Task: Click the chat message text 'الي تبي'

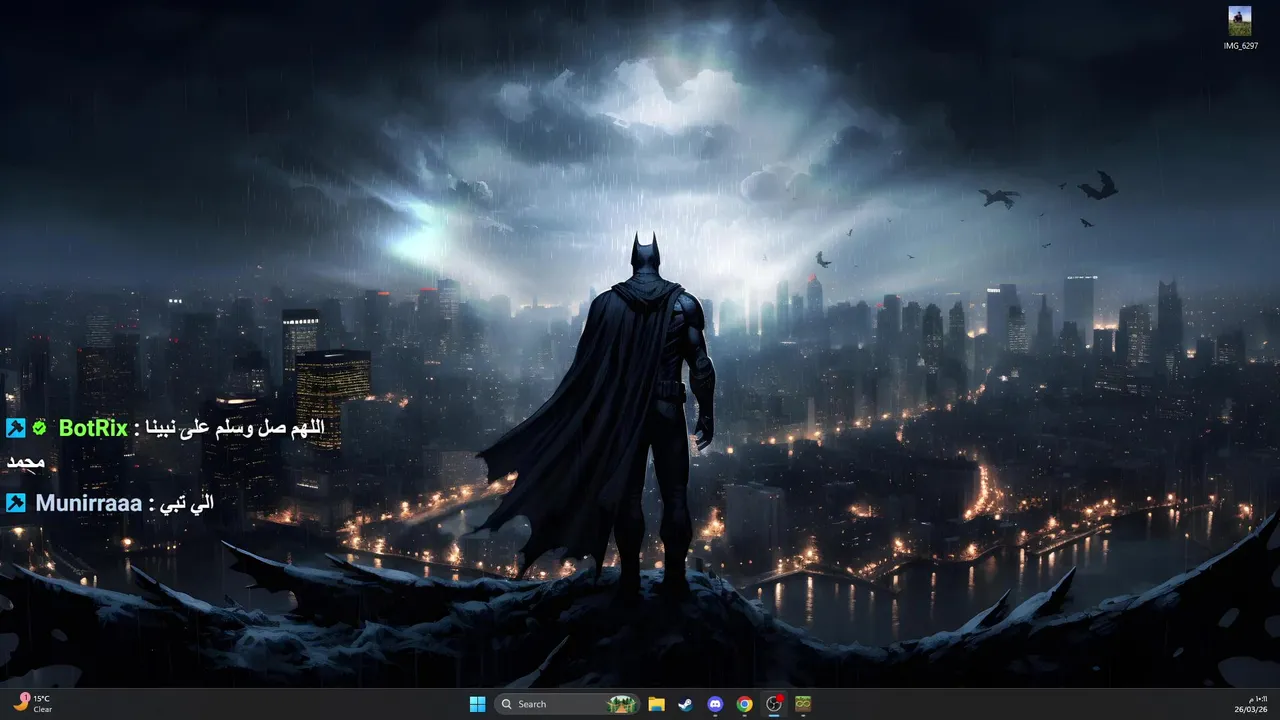Action: 189,504
